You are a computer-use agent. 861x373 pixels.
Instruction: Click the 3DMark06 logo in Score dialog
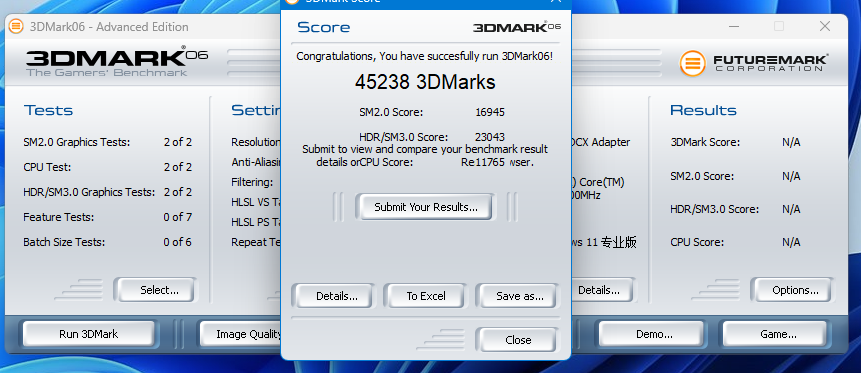pos(517,27)
